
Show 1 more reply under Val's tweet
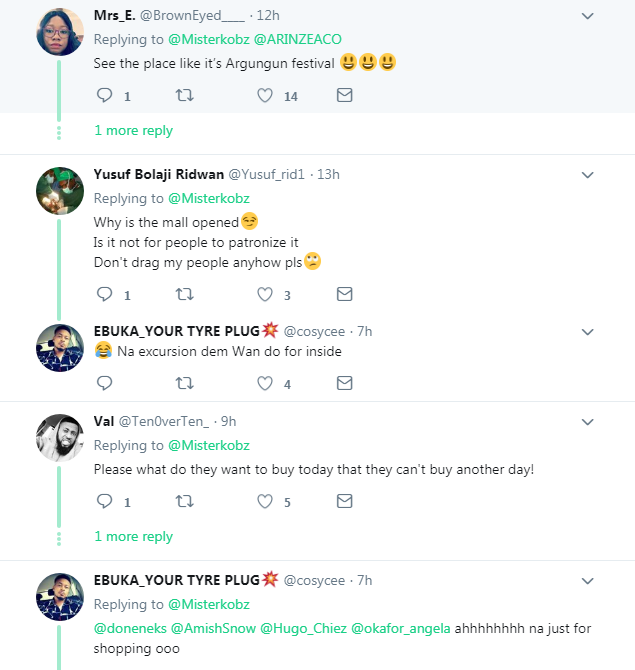[x=133, y=537]
